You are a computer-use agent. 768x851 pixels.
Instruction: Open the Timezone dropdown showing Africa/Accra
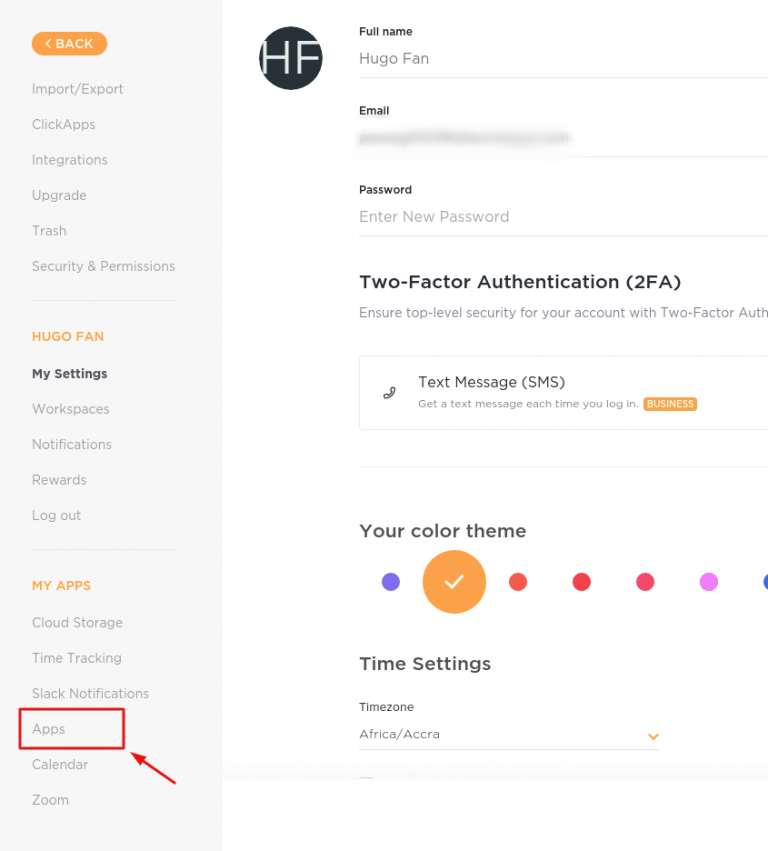tap(652, 735)
